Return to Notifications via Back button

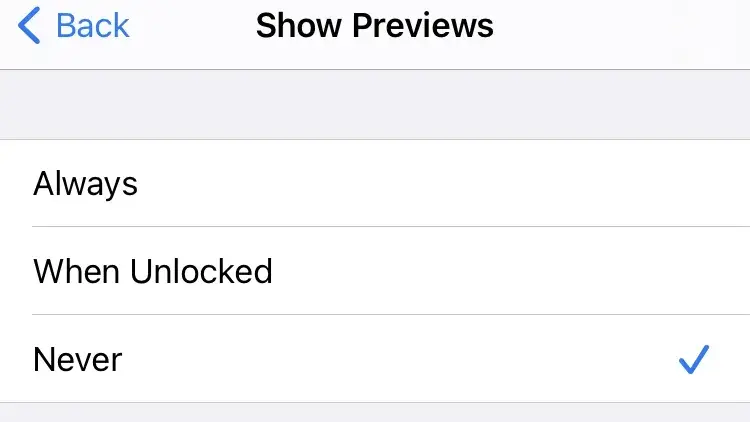click(x=74, y=25)
